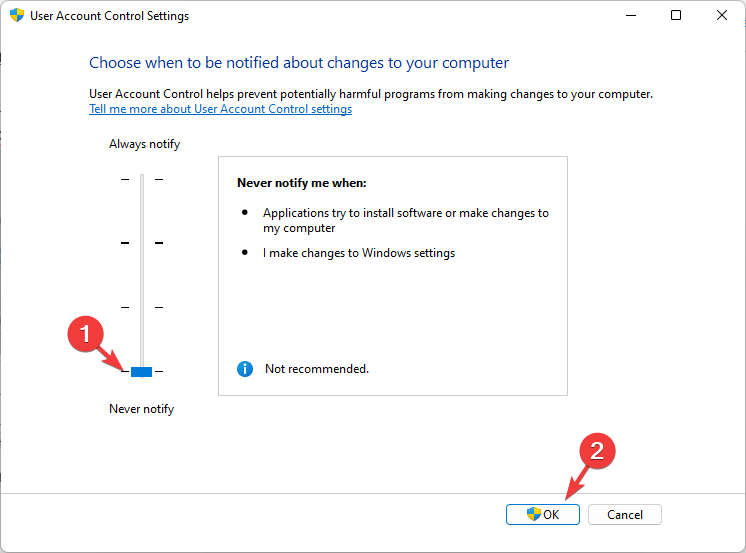This screenshot has width=746, height=553.
Task: Click the Always notify label above the slider
Action: click(144, 144)
